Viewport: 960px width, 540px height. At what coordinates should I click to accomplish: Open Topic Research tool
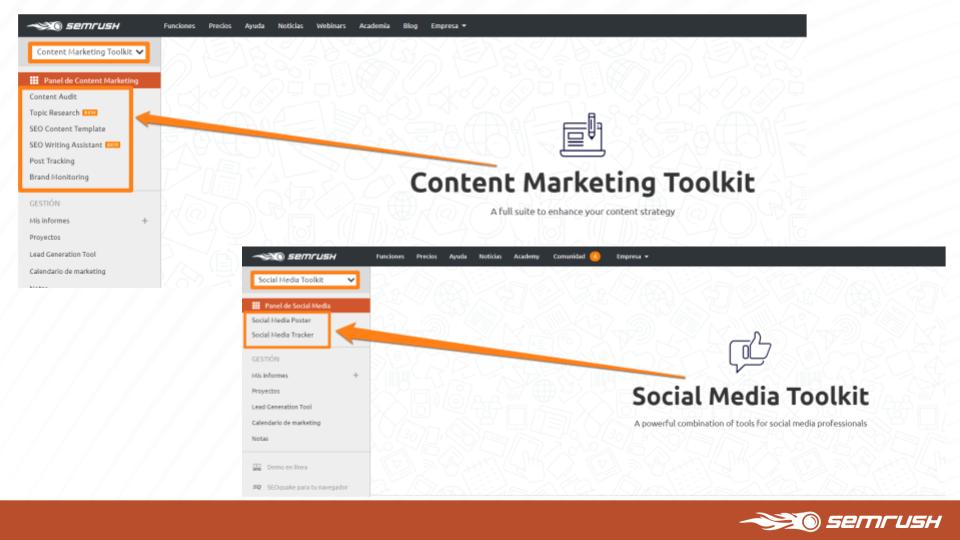pyautogui.click(x=54, y=113)
